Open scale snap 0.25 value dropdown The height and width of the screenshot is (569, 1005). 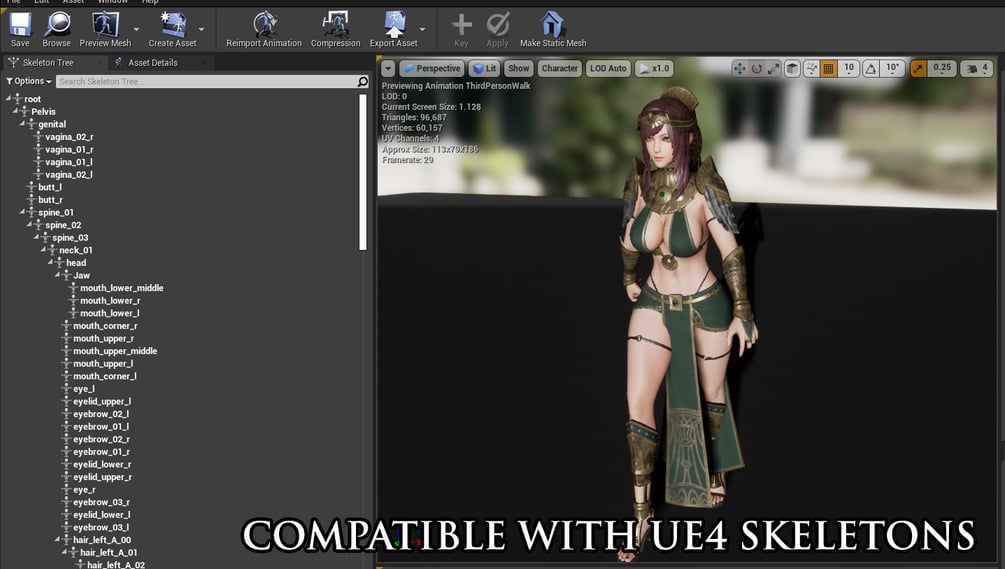pos(942,69)
